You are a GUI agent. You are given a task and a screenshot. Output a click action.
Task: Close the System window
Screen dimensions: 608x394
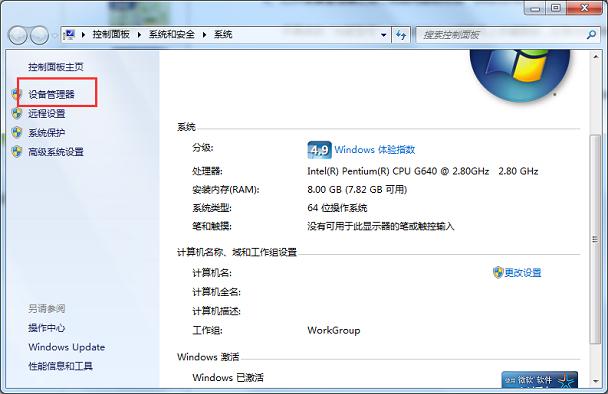[584, 8]
